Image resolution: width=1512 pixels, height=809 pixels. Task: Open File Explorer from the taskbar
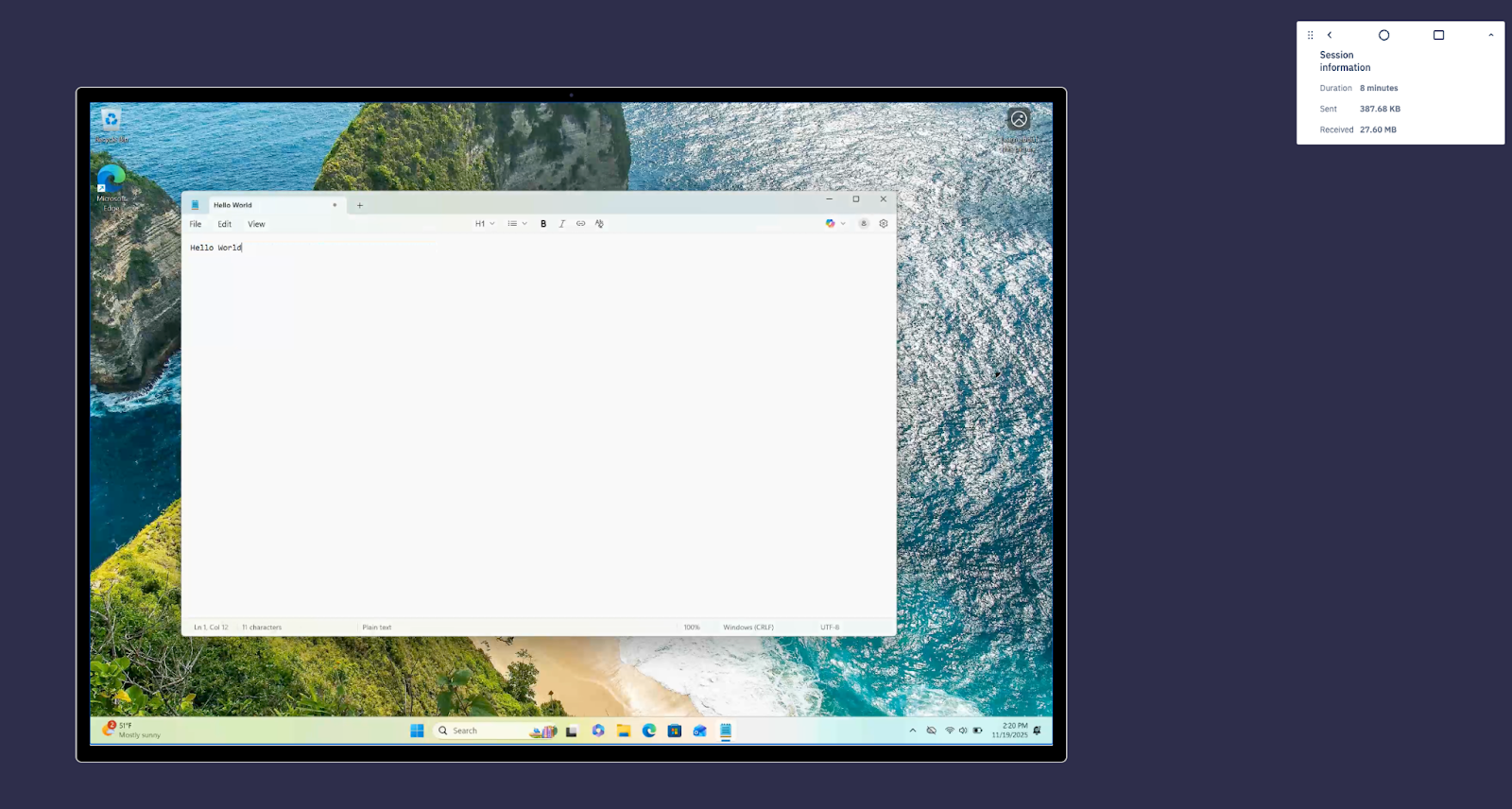click(624, 731)
